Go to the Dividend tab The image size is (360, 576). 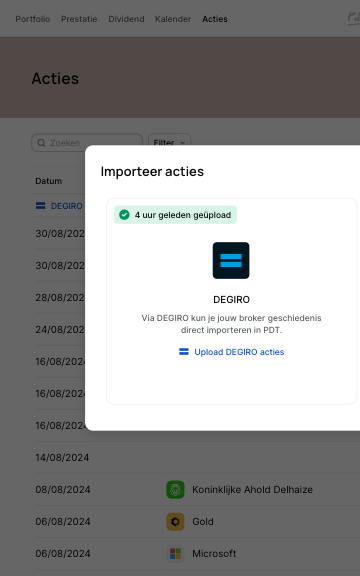126,19
